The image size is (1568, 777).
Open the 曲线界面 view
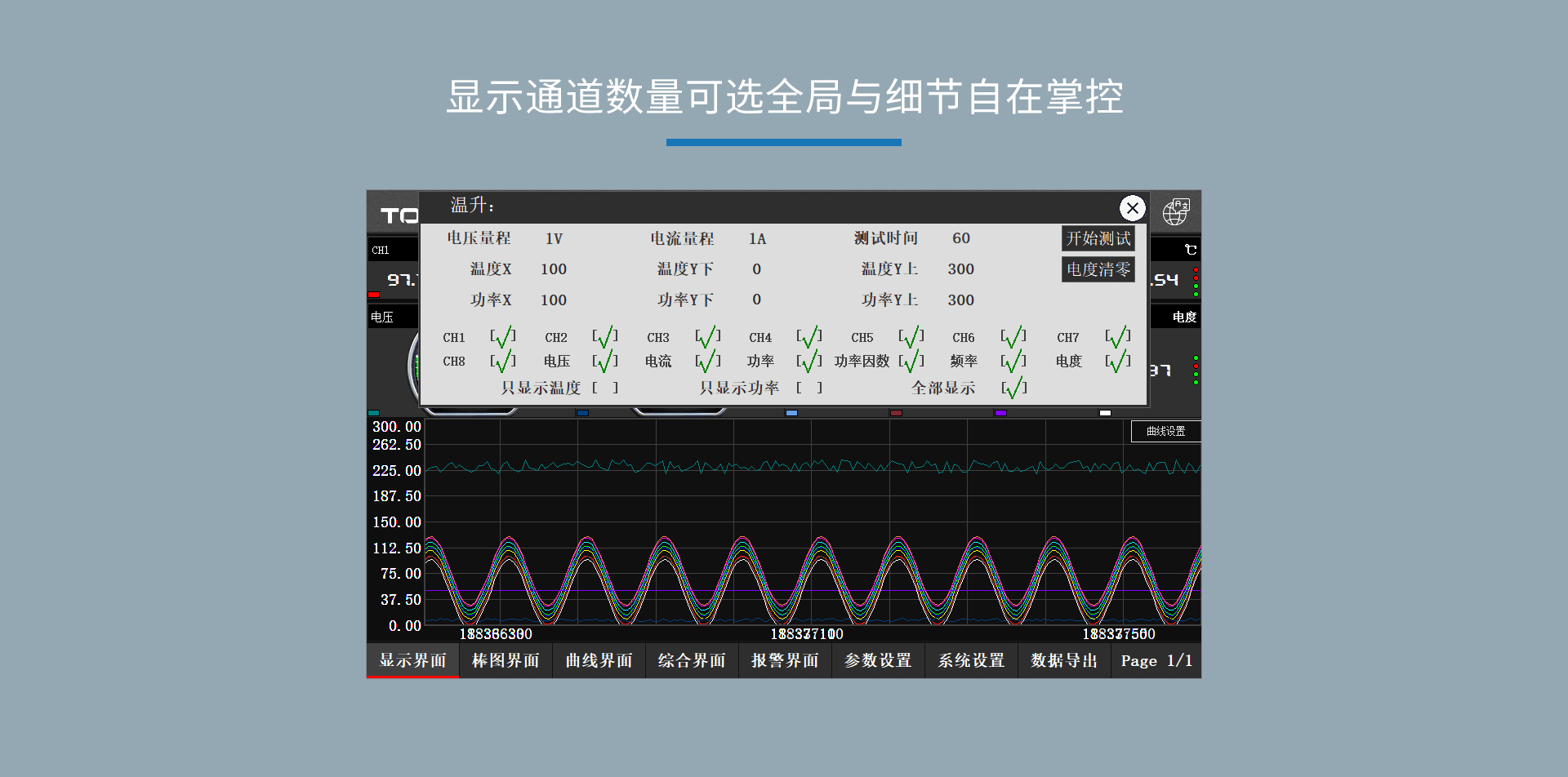599,660
